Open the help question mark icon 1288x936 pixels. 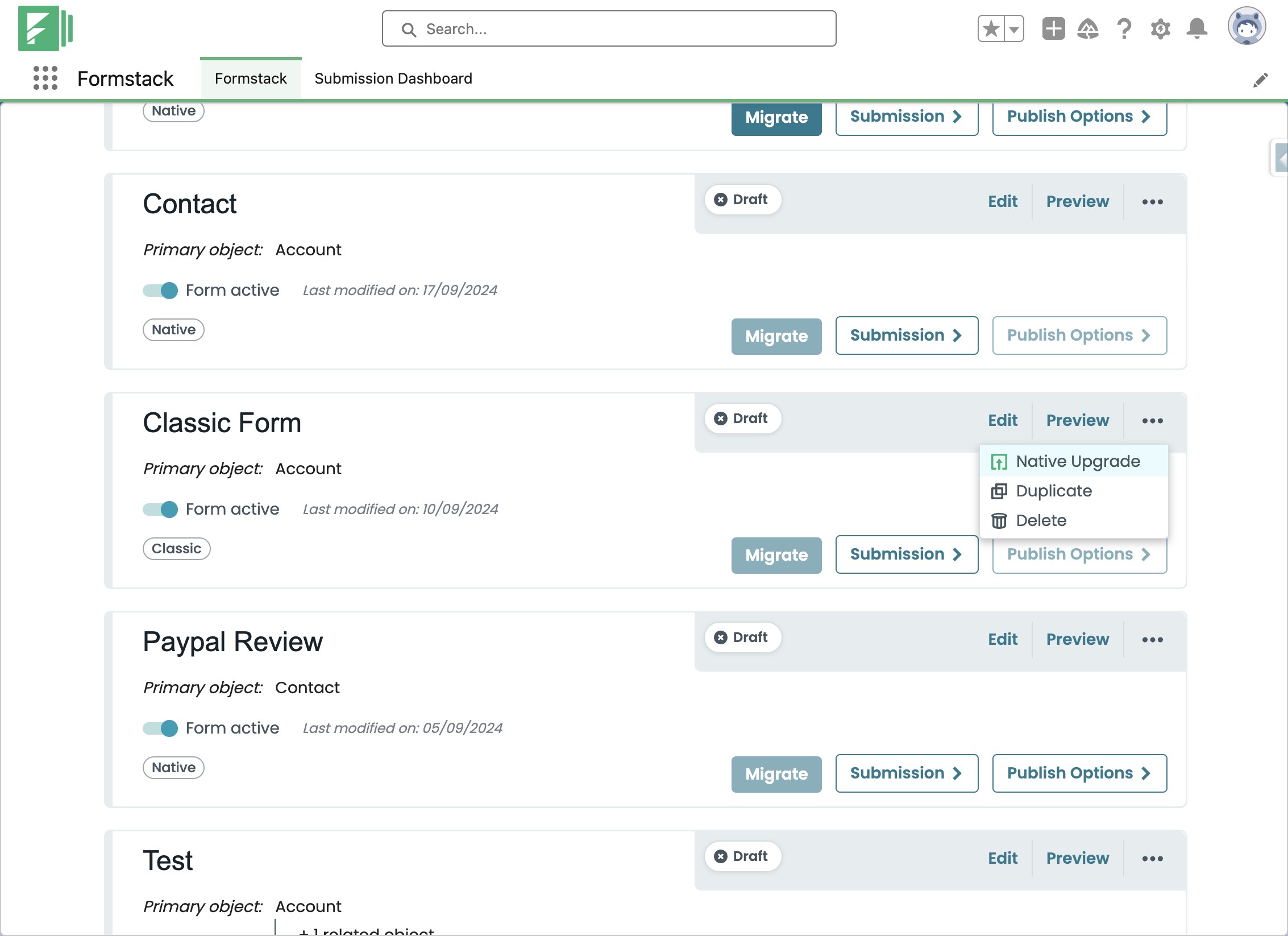(x=1124, y=28)
